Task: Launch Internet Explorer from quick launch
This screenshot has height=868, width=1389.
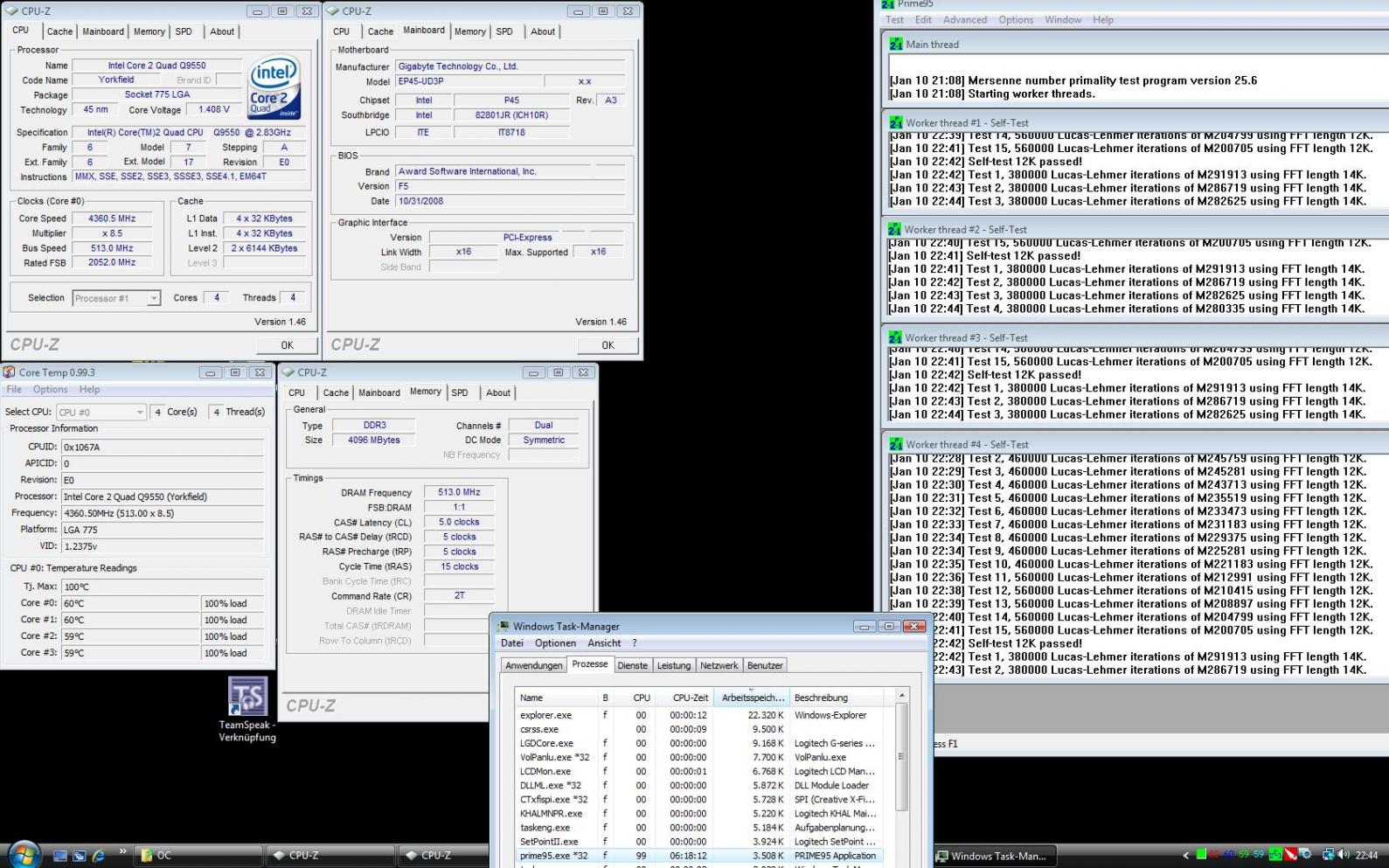Action: (x=99, y=856)
